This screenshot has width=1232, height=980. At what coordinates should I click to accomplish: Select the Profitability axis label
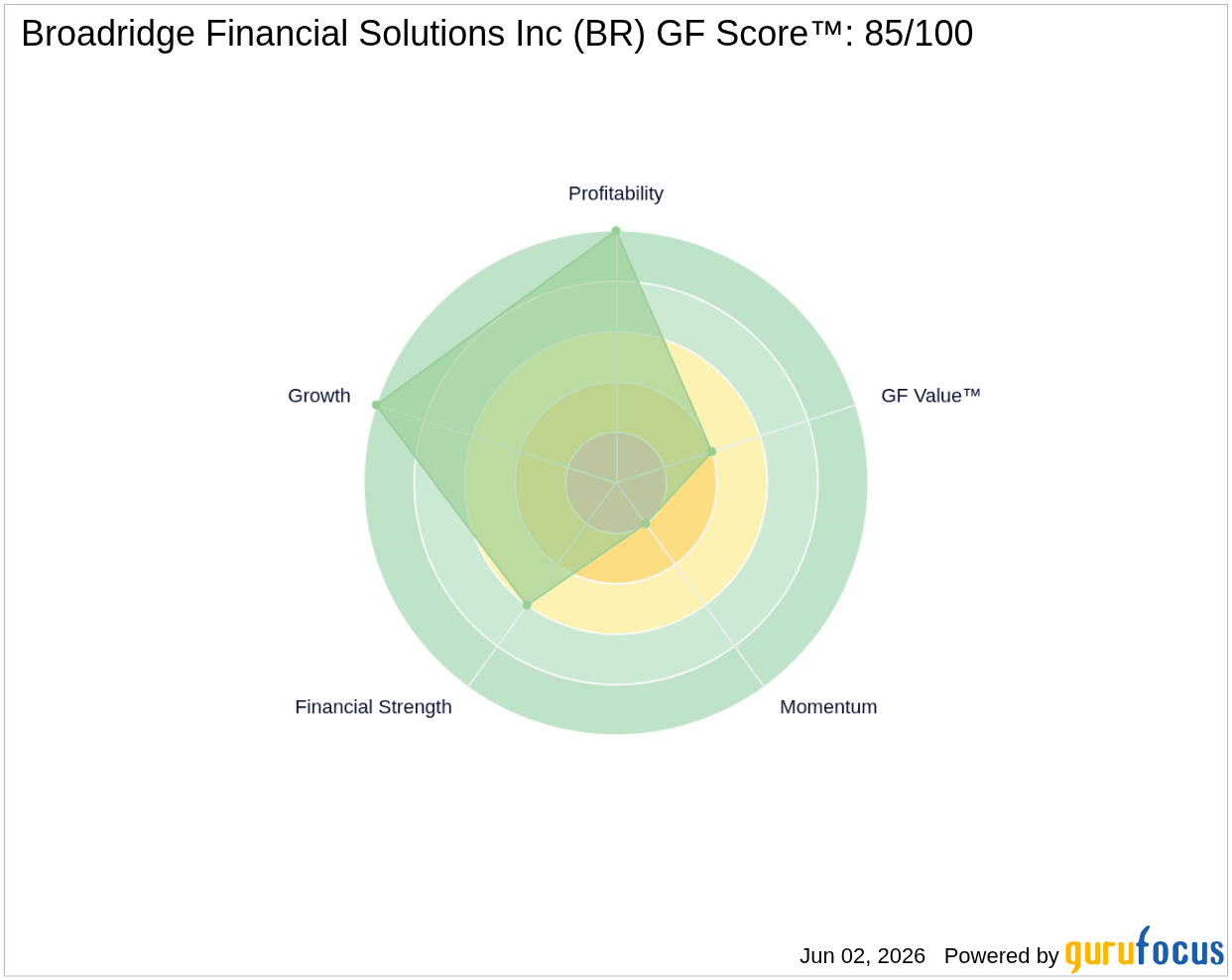pyautogui.click(x=616, y=193)
